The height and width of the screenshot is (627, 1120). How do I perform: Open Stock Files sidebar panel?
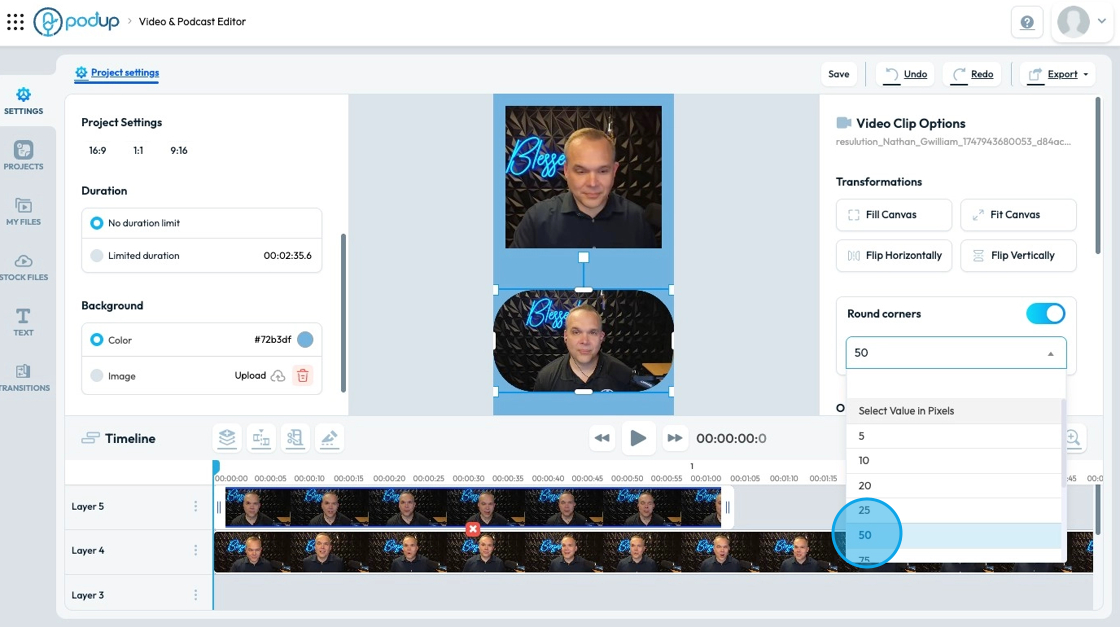click(x=24, y=266)
